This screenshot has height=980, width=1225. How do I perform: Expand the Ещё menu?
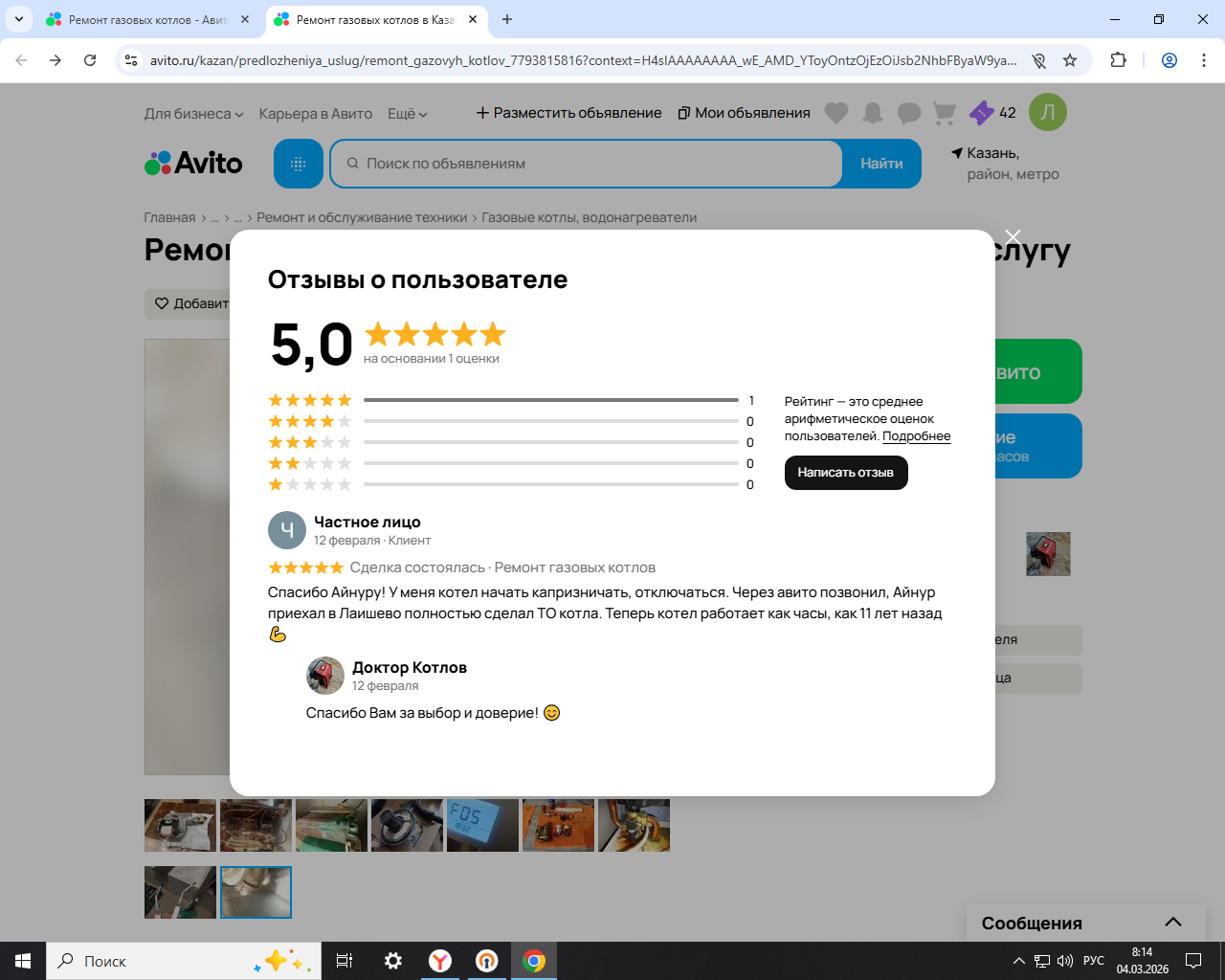[x=408, y=114]
